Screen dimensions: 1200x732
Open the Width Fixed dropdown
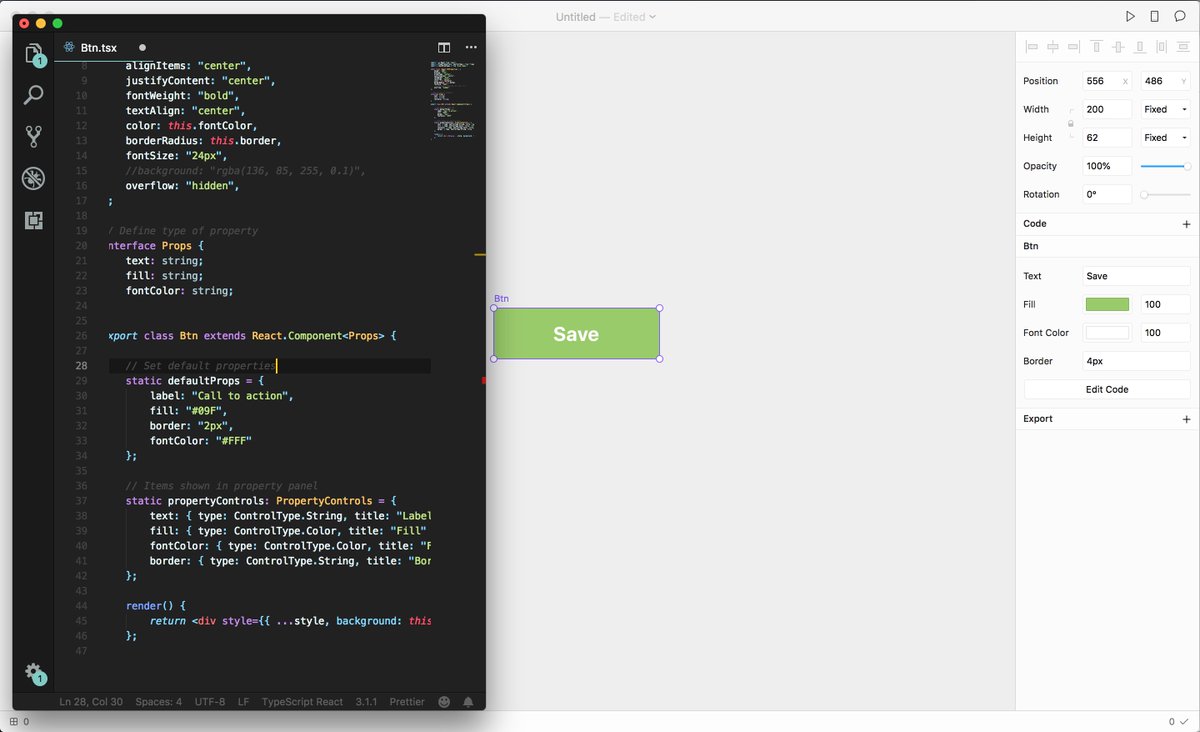[x=1166, y=109]
